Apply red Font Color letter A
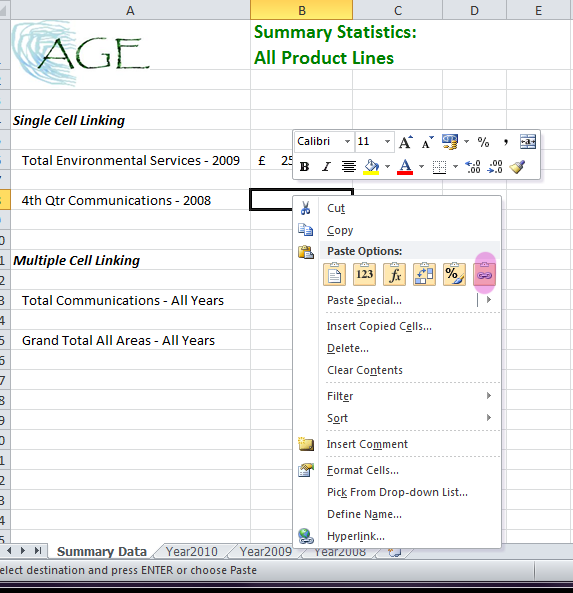 pos(405,166)
